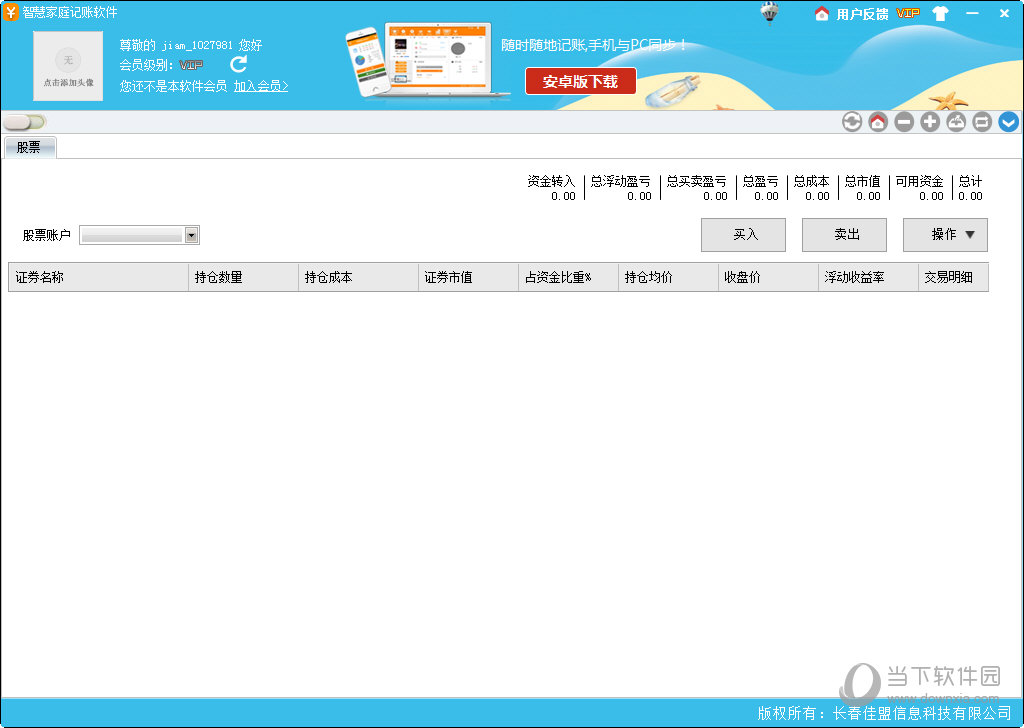Click the red home toolbar icon
The image size is (1024, 728).
(x=878, y=122)
